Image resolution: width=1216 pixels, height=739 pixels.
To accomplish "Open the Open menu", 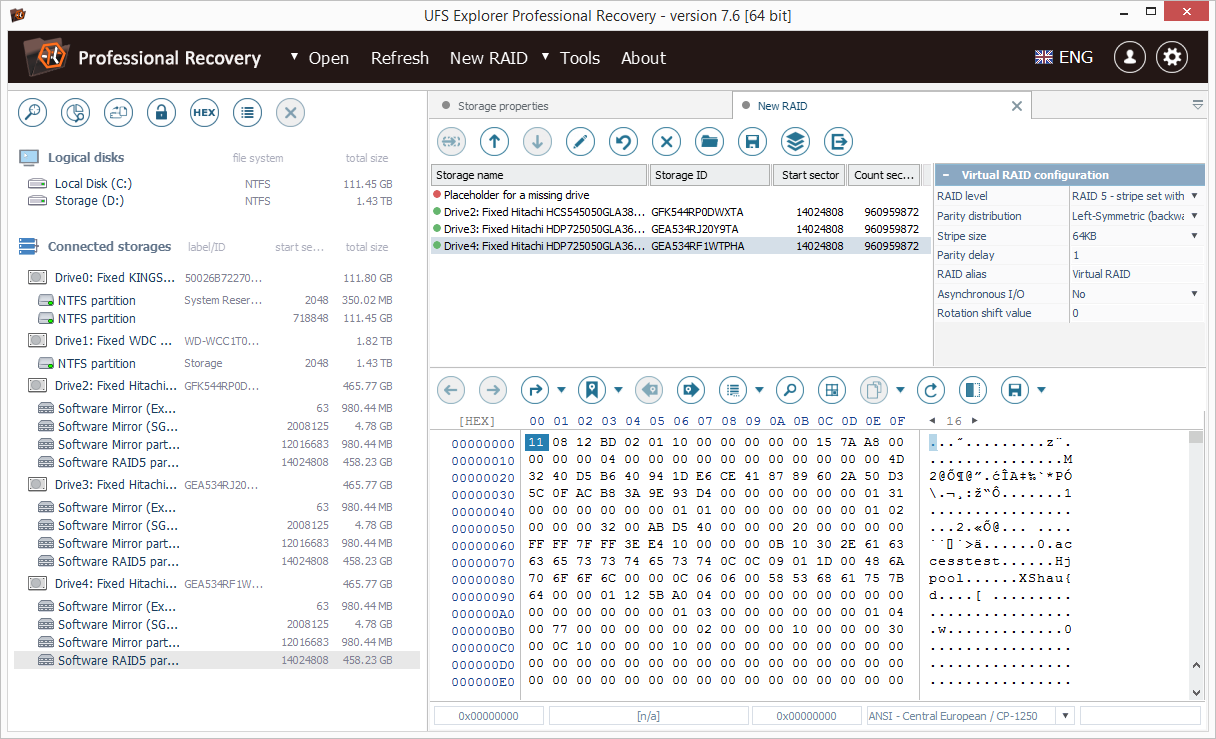I will click(328, 58).
